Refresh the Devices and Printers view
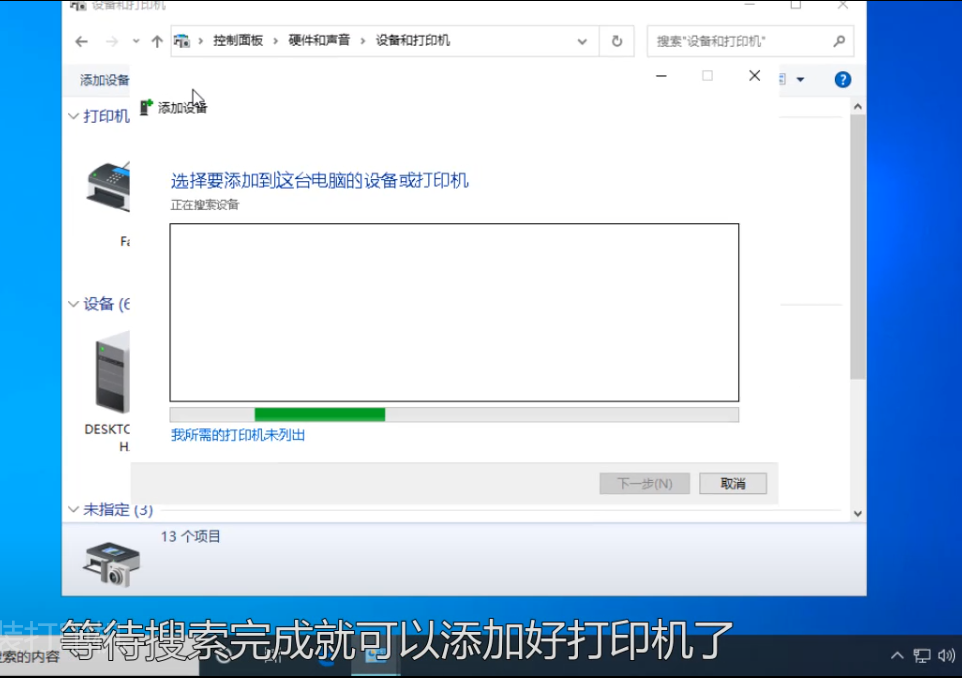The height and width of the screenshot is (678, 962). tap(617, 41)
